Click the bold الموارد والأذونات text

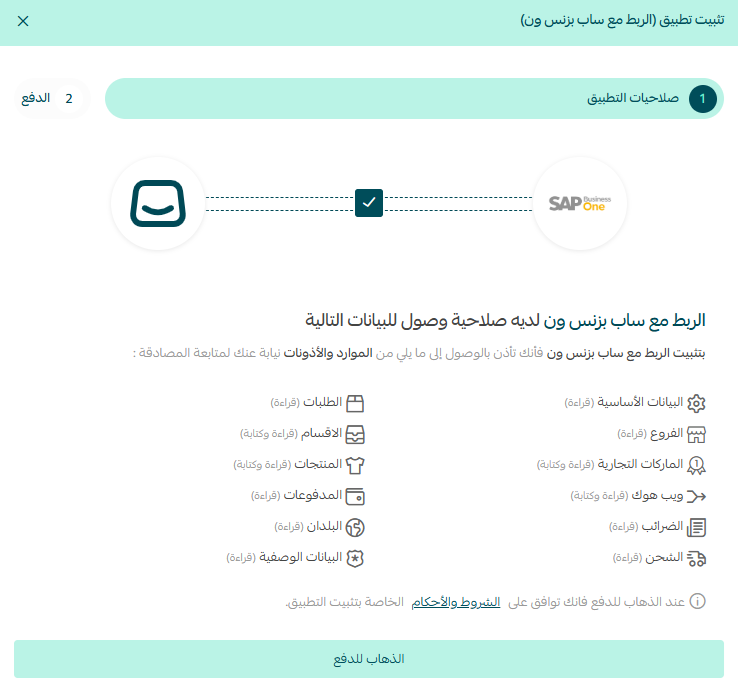328,353
